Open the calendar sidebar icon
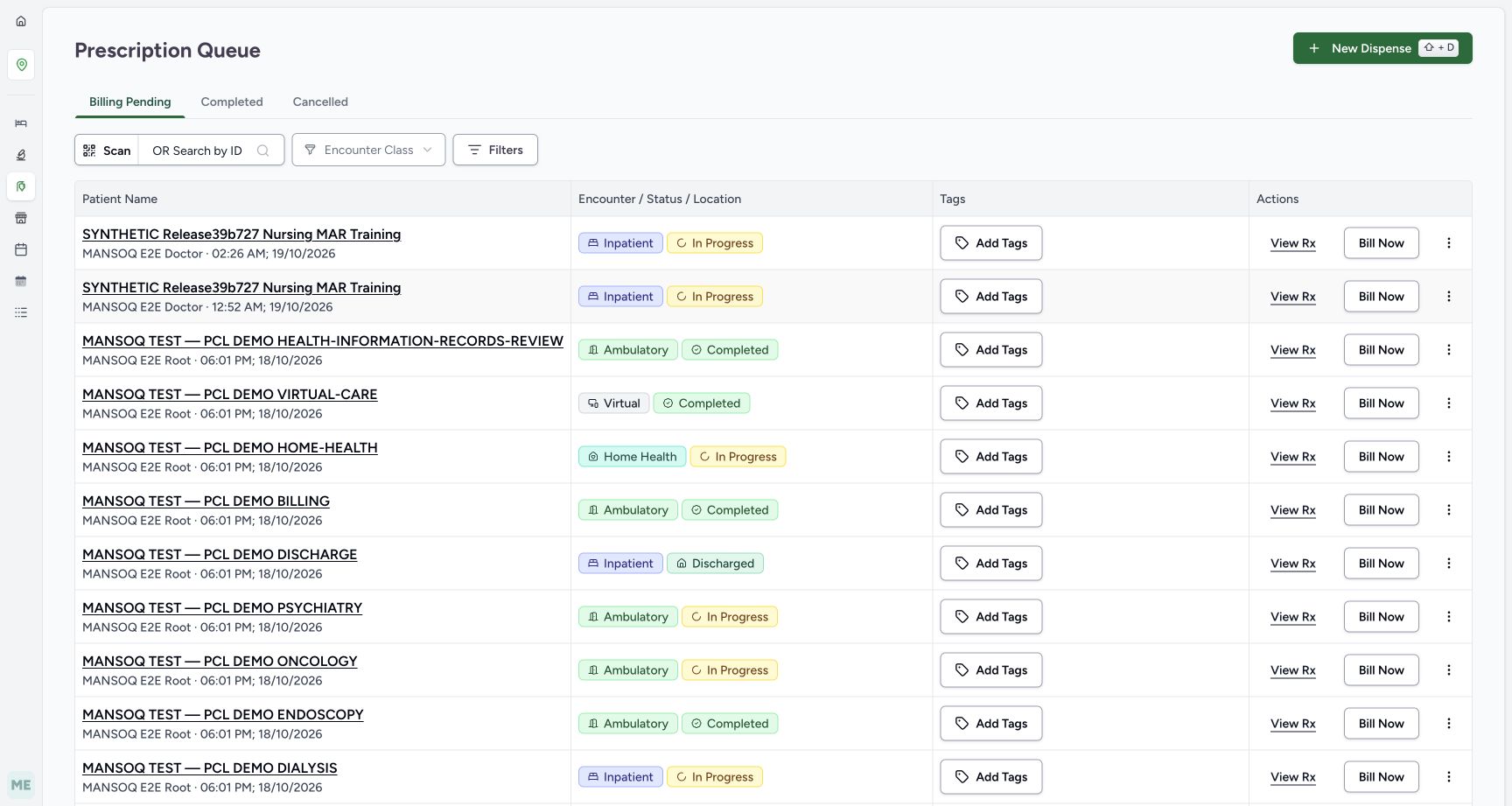This screenshot has height=806, width=1512. coord(21,249)
